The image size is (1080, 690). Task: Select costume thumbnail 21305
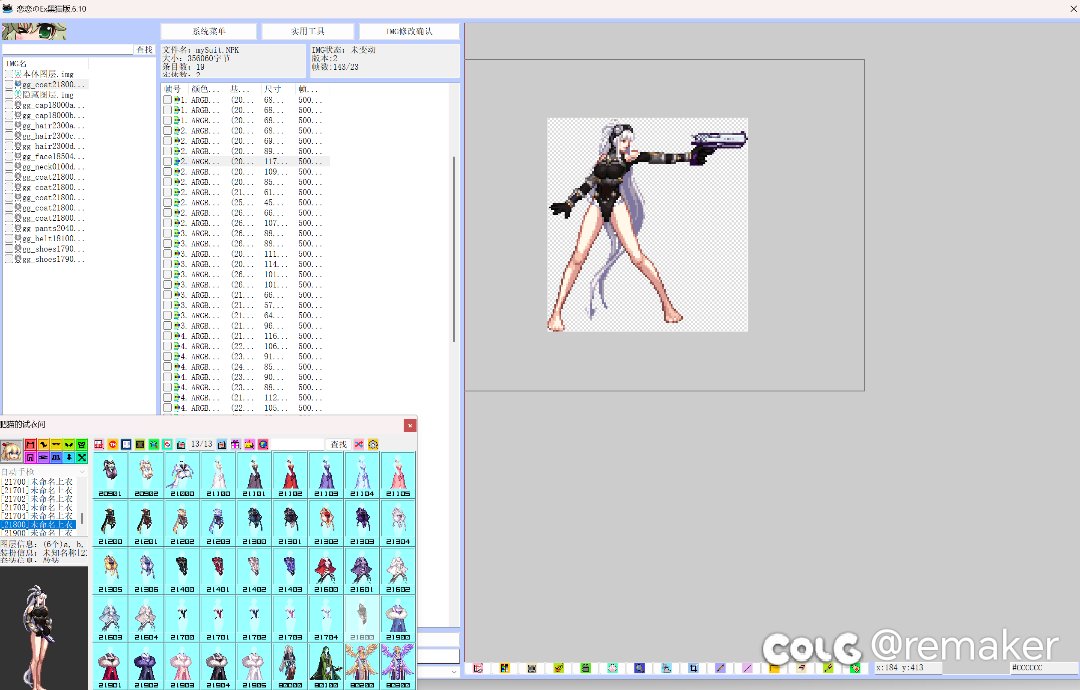click(x=110, y=571)
